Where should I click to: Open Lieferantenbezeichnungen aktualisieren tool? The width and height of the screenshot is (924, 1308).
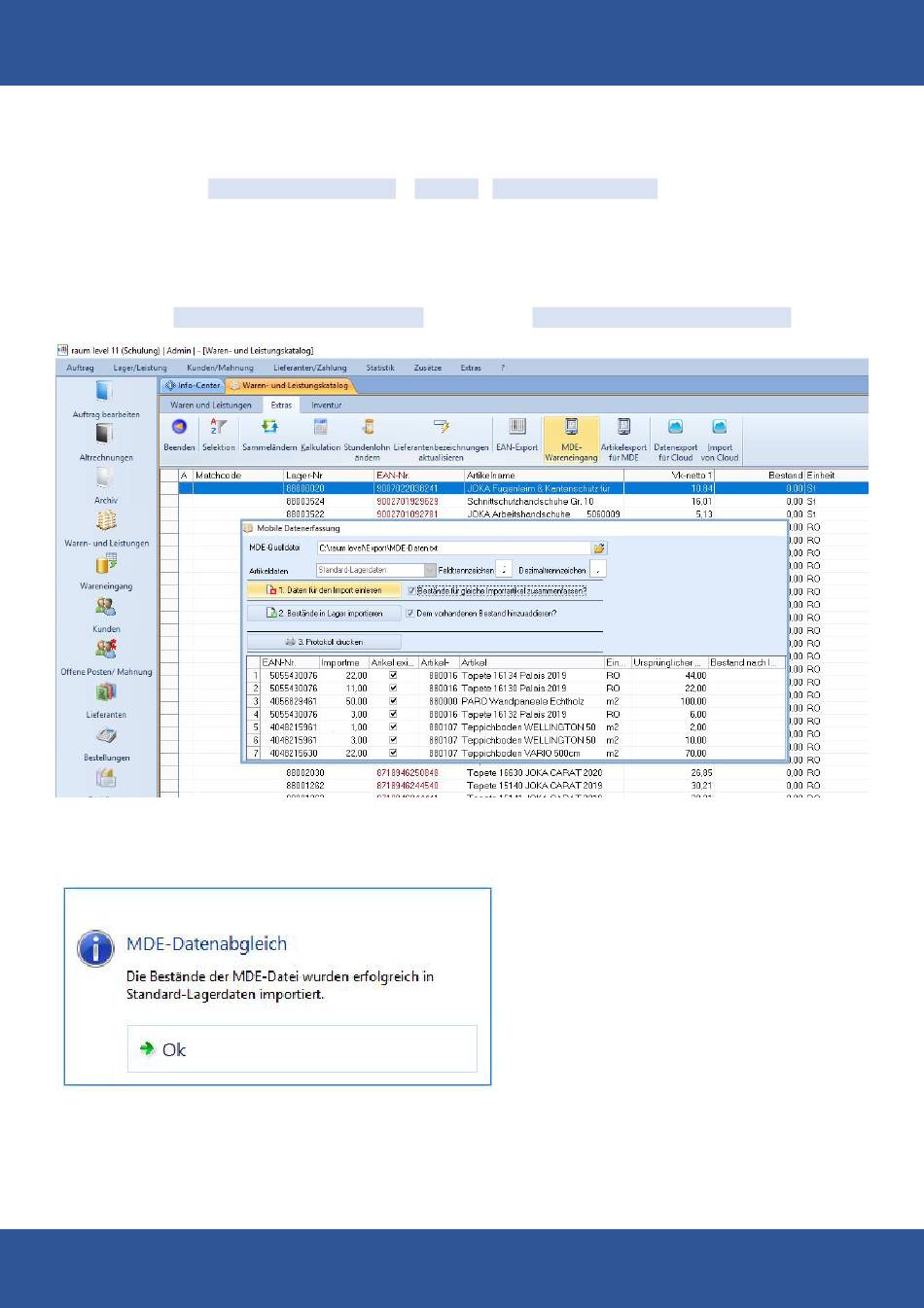pos(442,439)
